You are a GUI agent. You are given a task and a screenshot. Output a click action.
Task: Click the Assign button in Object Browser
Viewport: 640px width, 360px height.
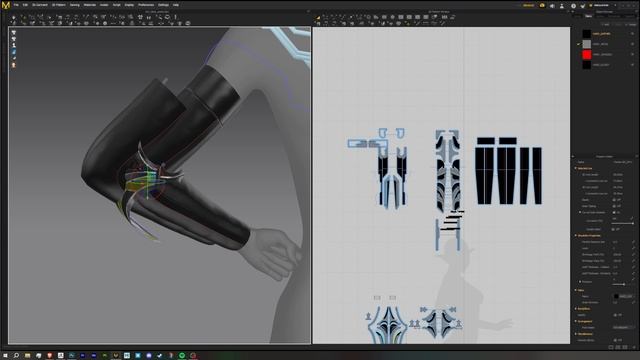coord(632,24)
